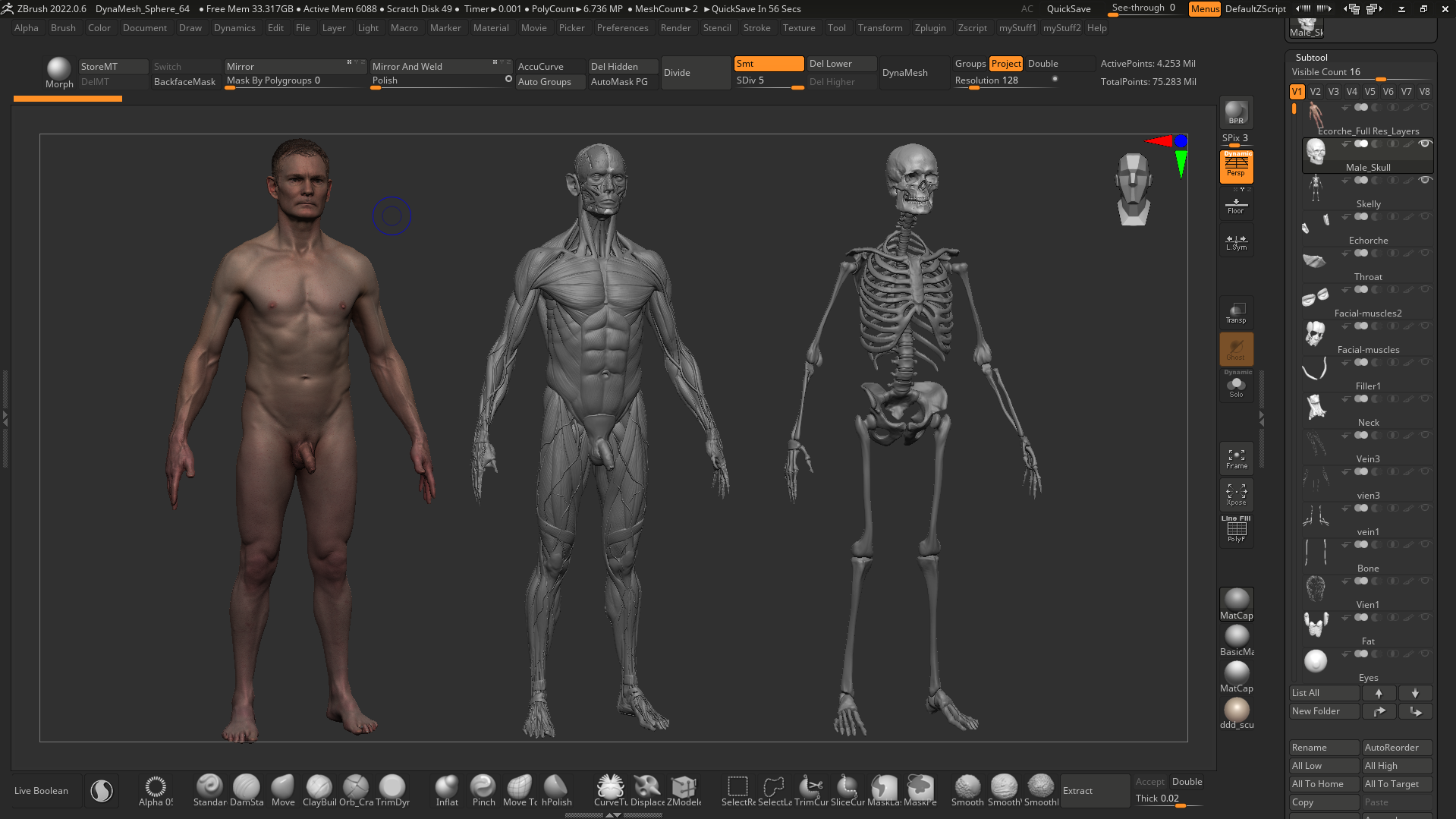Hide the Skelly subtool via eye icon

(1425, 180)
